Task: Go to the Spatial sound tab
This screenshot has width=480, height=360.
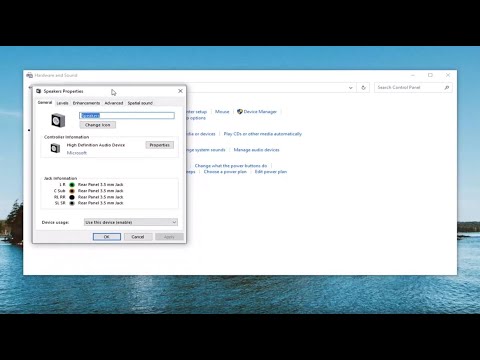Action: point(140,103)
